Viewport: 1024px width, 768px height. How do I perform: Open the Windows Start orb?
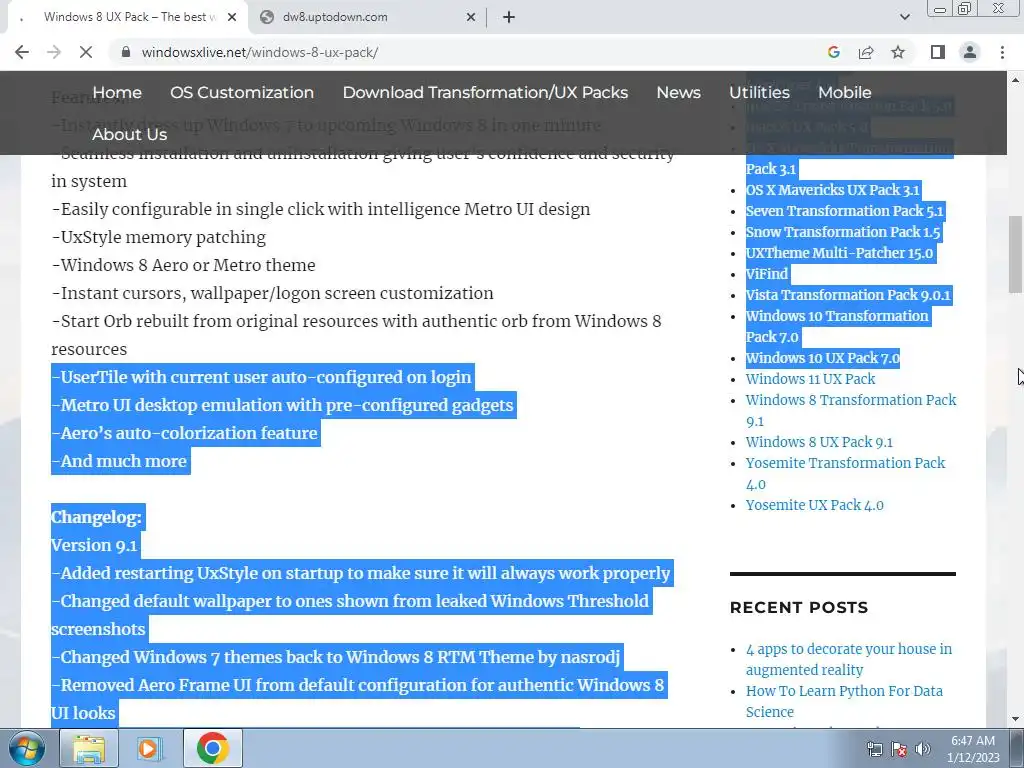[x=26, y=748]
